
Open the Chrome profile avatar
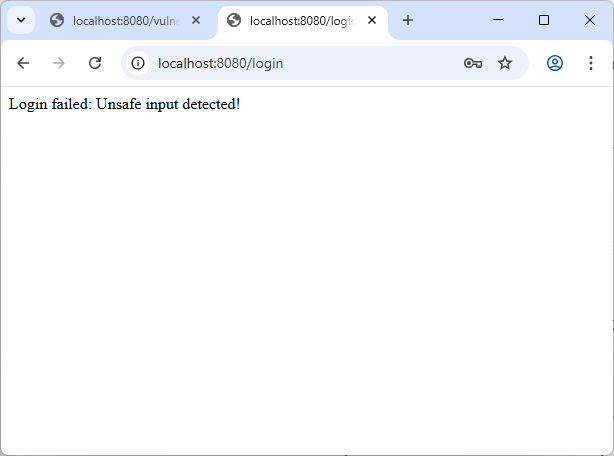pos(555,63)
